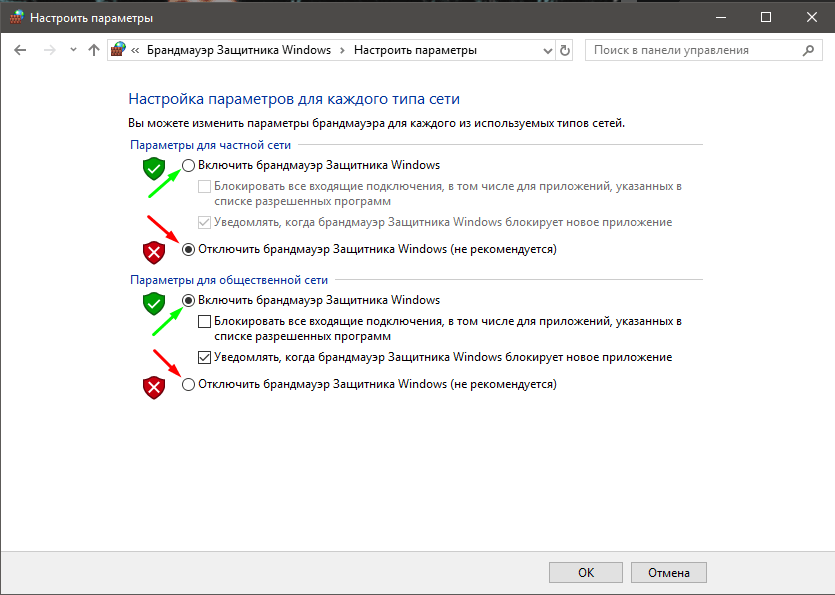Uncheck notify when blocked, public network

tap(204, 357)
